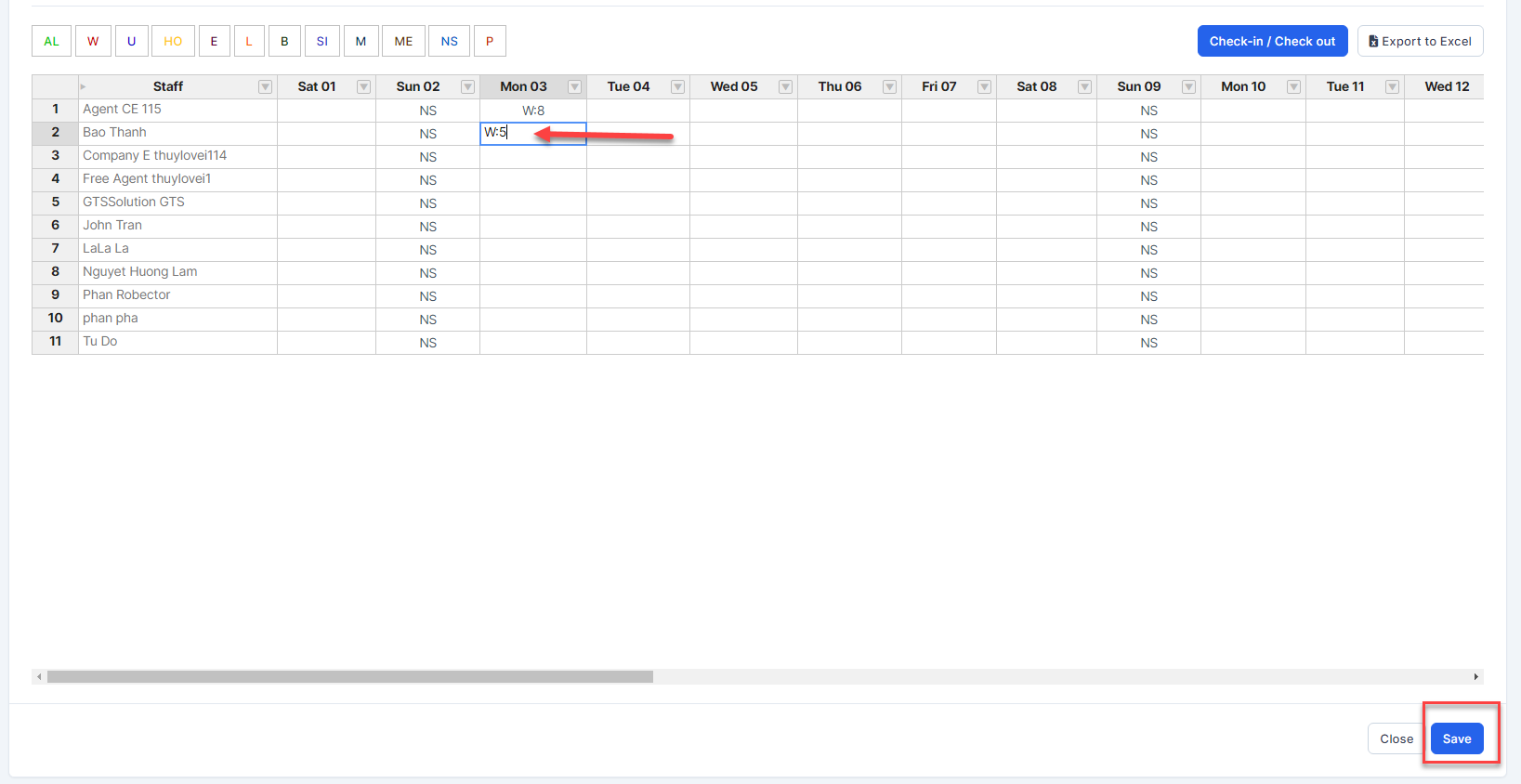Image resolution: width=1521 pixels, height=784 pixels.
Task: Select the red W shift code button
Action: 93,41
